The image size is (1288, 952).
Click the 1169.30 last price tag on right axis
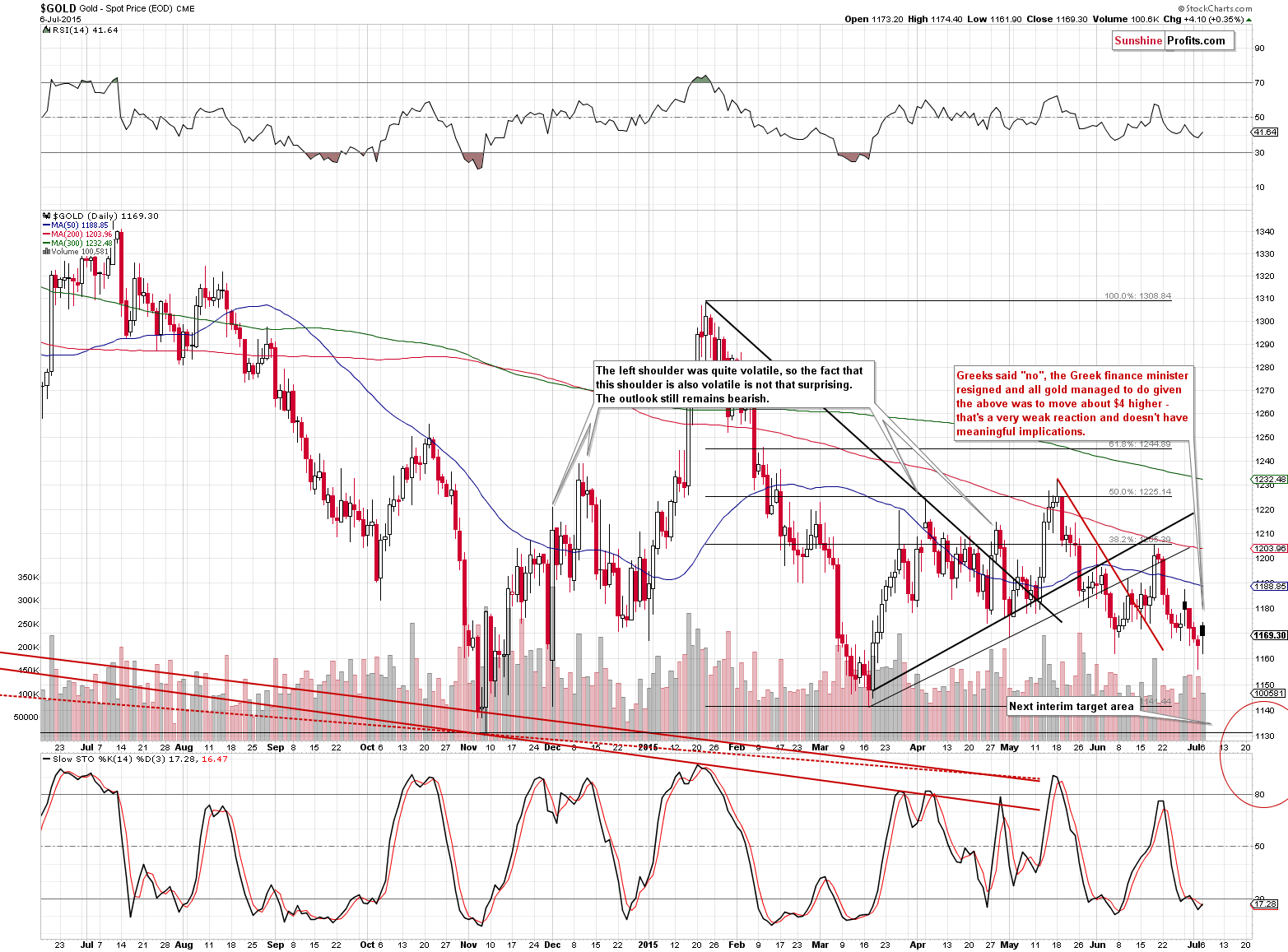[1270, 635]
